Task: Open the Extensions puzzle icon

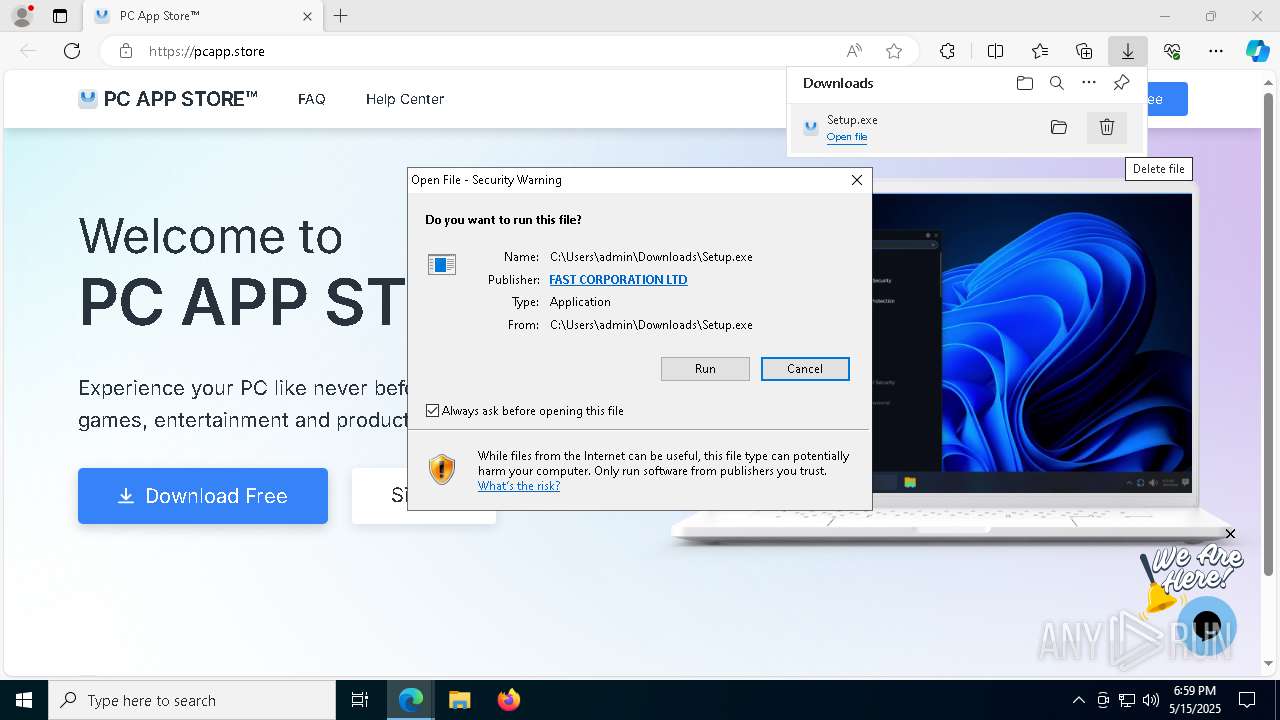Action: coord(947,51)
